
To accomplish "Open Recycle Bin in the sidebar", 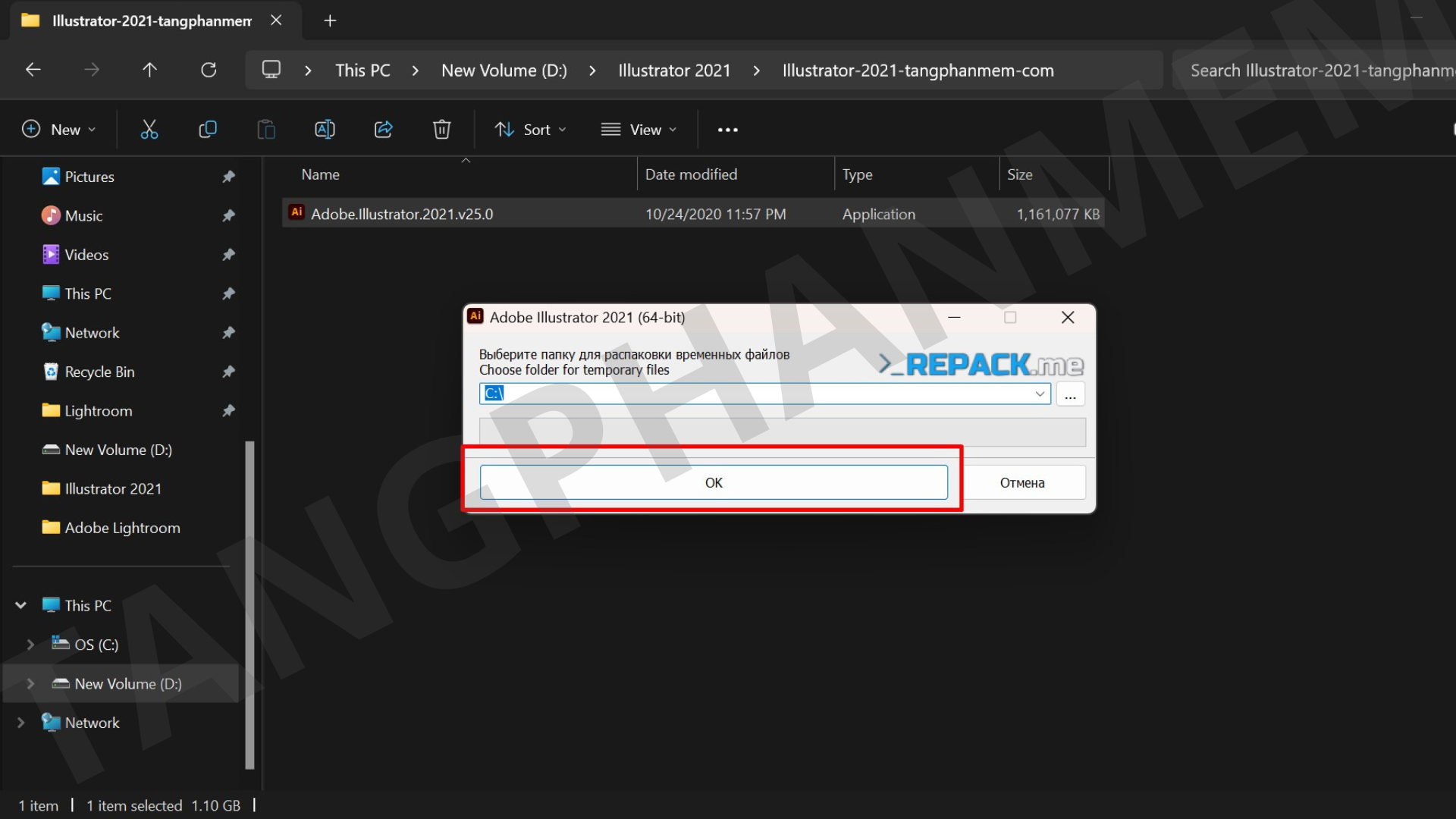I will [x=99, y=372].
